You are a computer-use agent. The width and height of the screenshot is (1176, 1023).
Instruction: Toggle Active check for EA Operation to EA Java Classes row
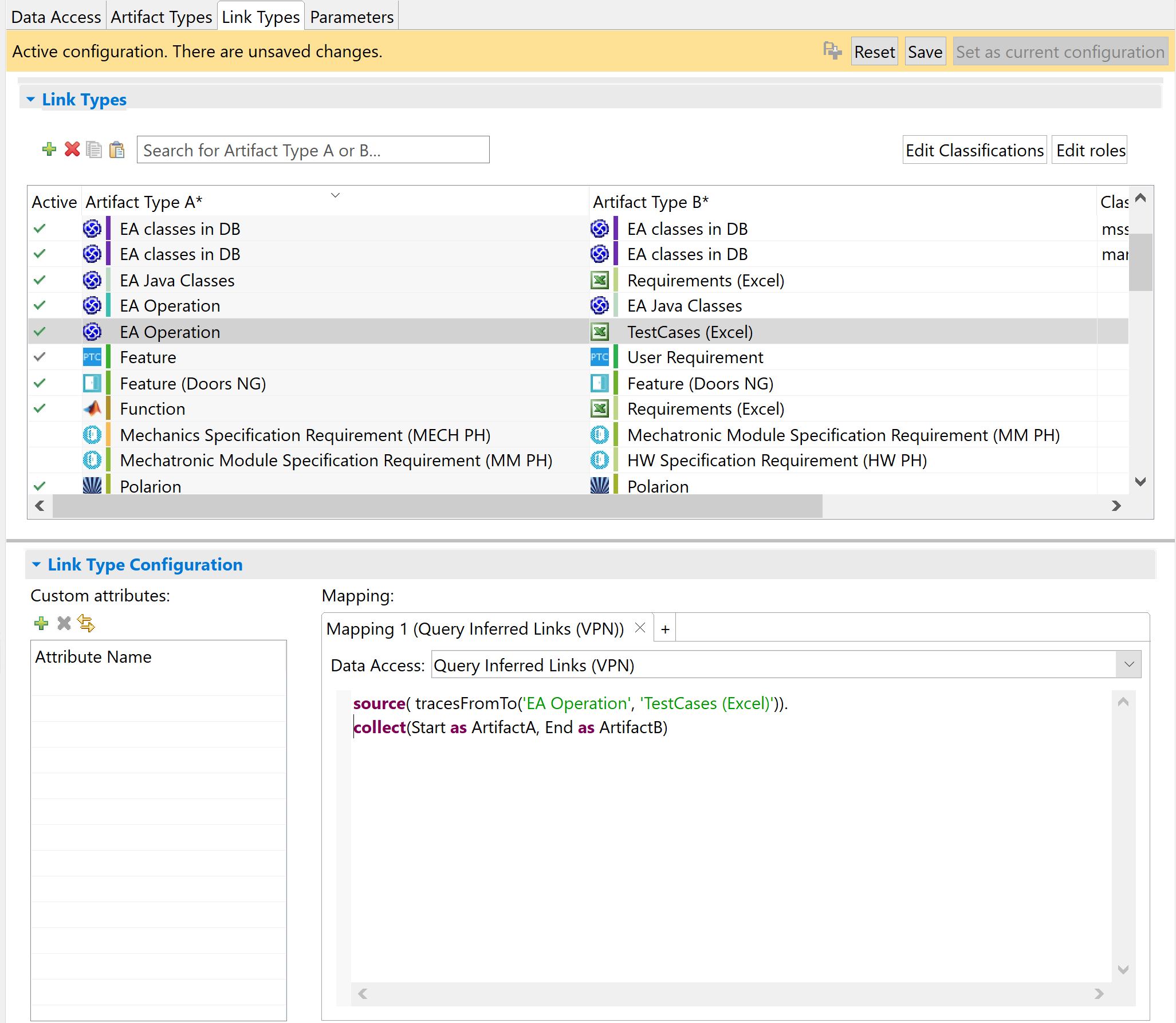click(x=40, y=305)
